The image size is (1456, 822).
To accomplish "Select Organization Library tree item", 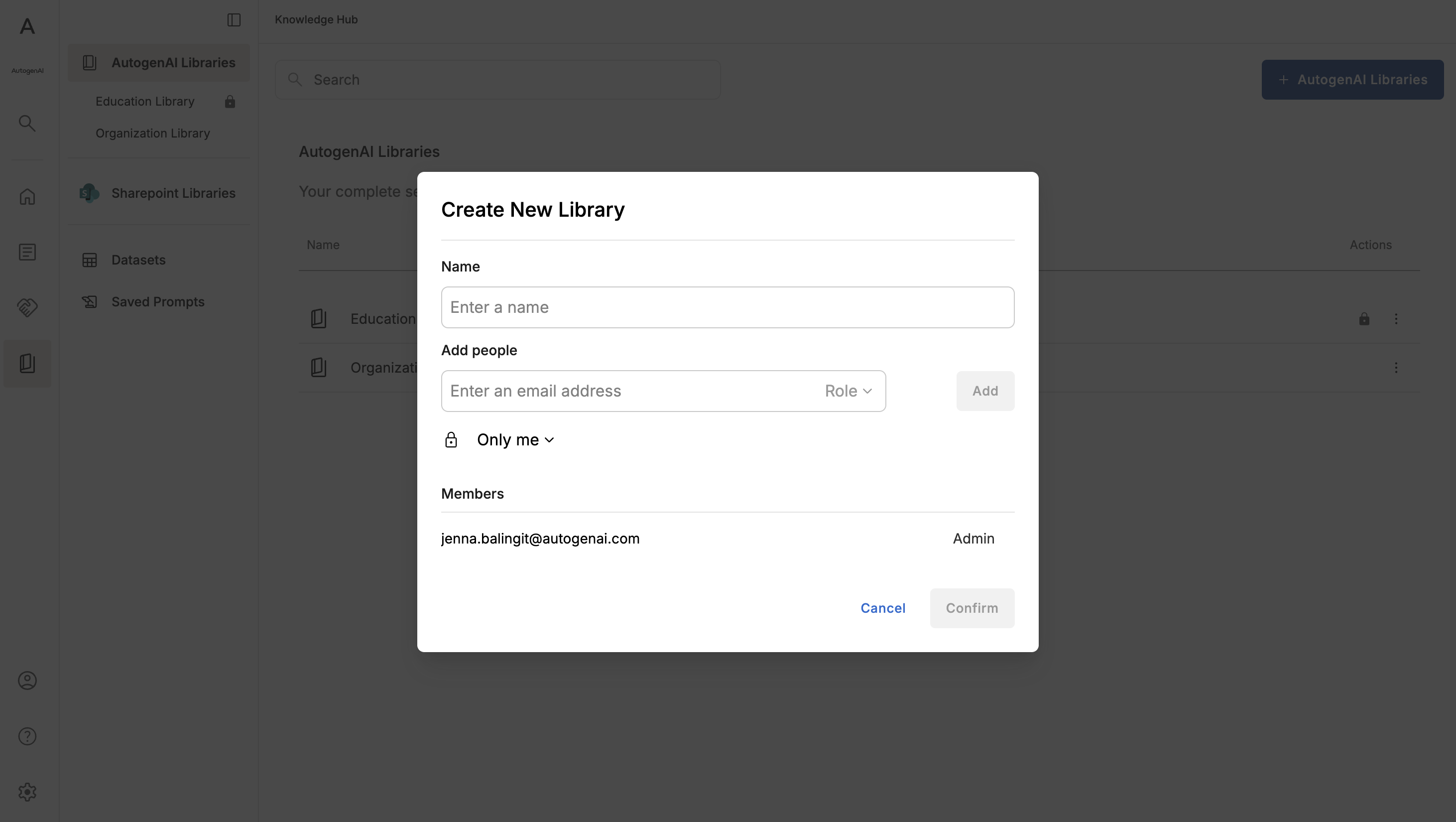I will pos(152,134).
